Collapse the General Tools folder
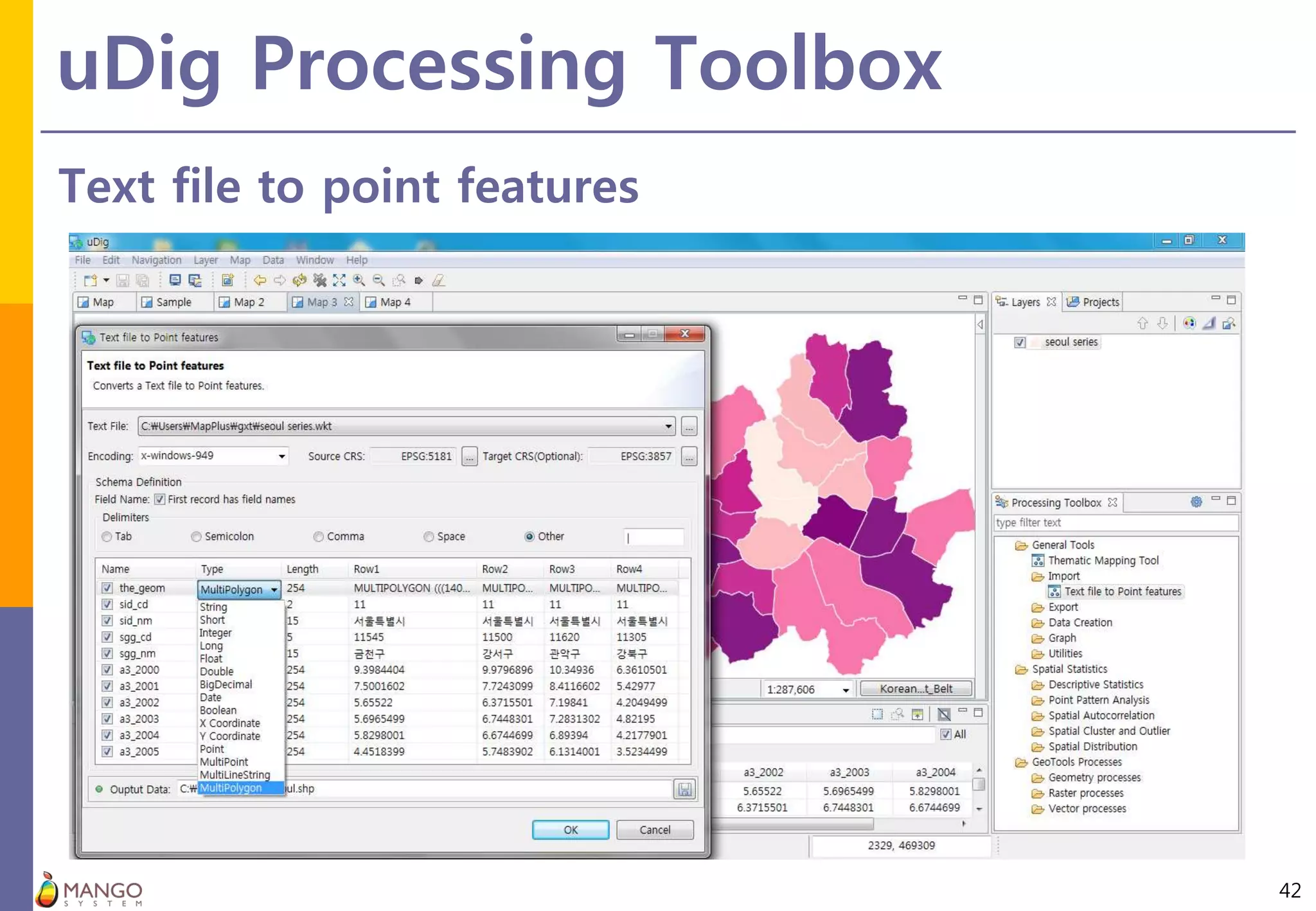Screen dimensions: 1316x911 tap(1022, 545)
